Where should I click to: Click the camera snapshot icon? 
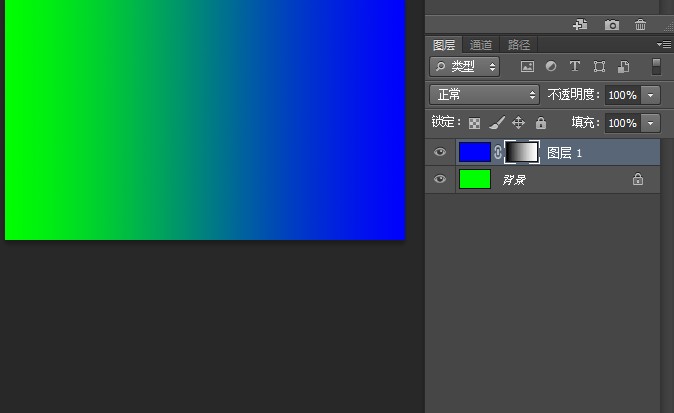click(x=611, y=25)
